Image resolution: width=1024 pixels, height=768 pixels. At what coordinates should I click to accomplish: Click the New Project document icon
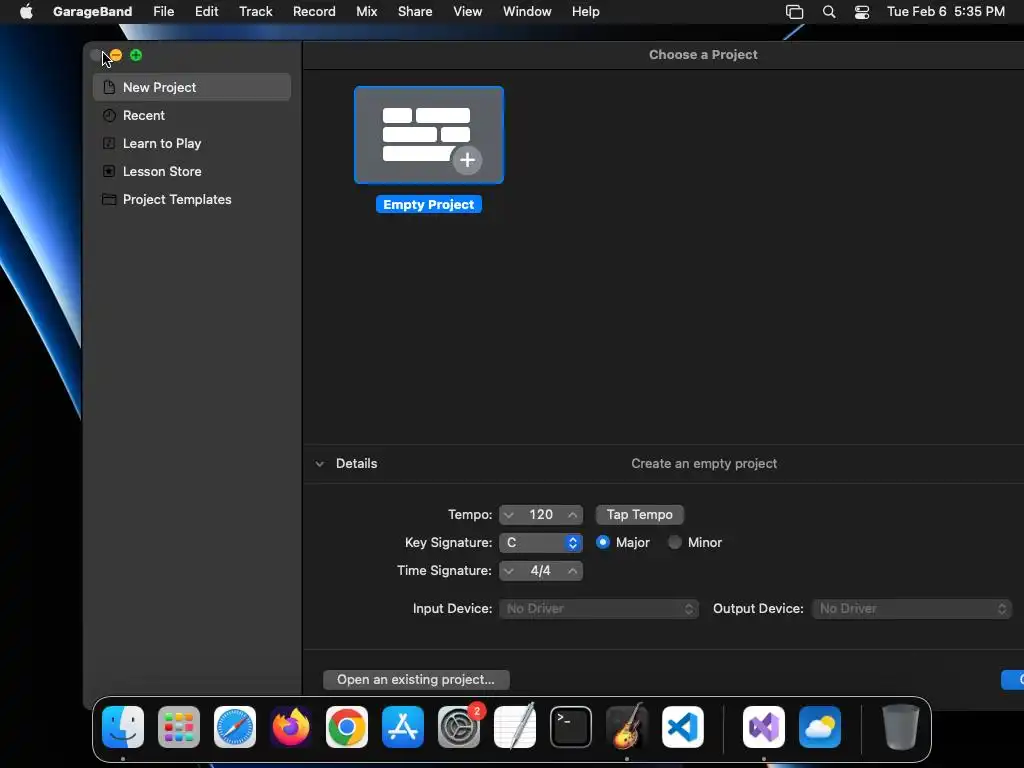(x=109, y=88)
